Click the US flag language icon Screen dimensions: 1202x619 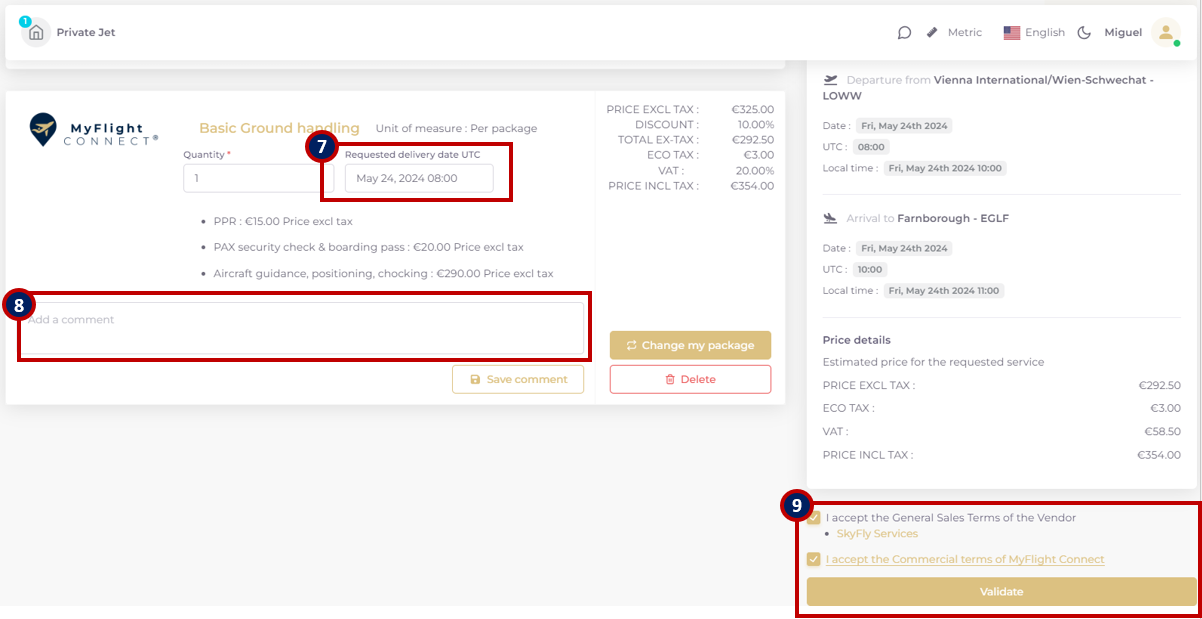point(1012,33)
